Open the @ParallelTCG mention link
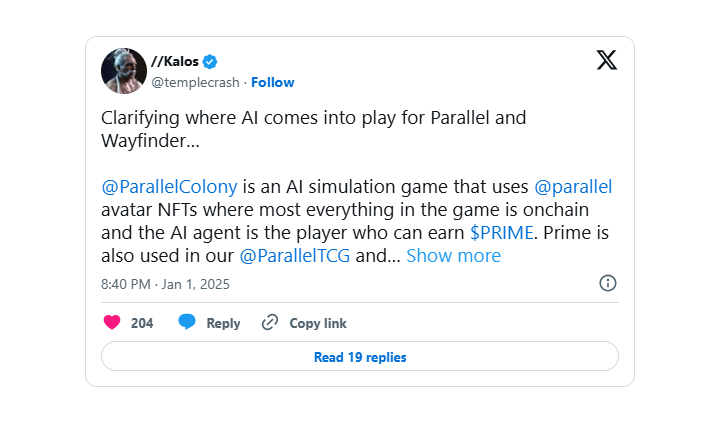Image resolution: width=716 pixels, height=432 pixels. pos(296,256)
